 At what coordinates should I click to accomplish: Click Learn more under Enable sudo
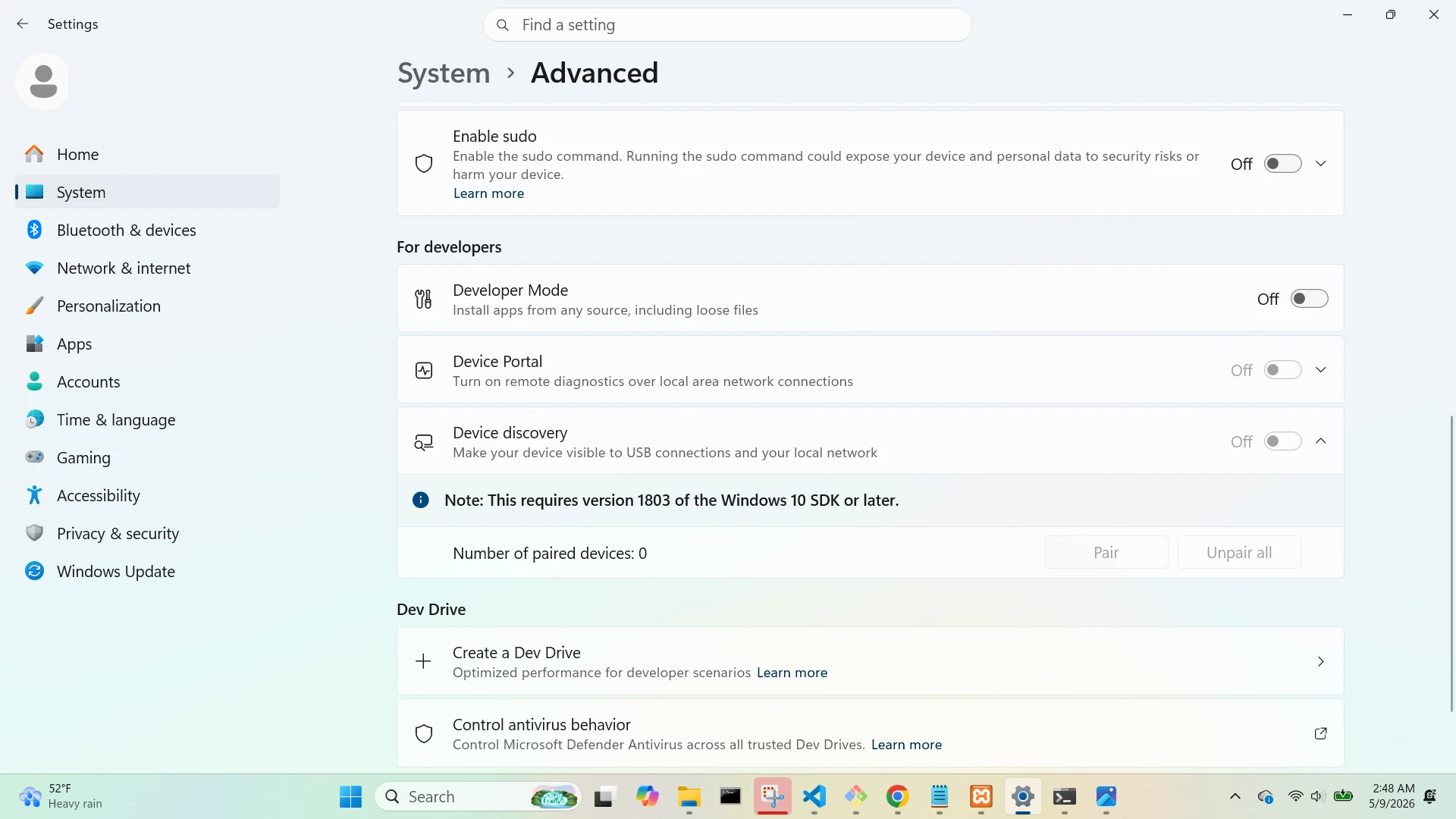coord(488,193)
